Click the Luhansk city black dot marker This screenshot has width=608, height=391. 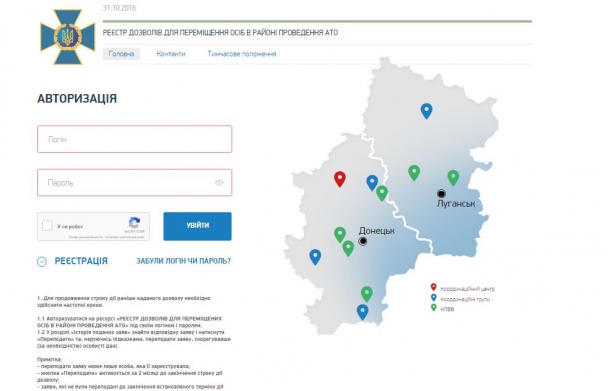coord(441,193)
